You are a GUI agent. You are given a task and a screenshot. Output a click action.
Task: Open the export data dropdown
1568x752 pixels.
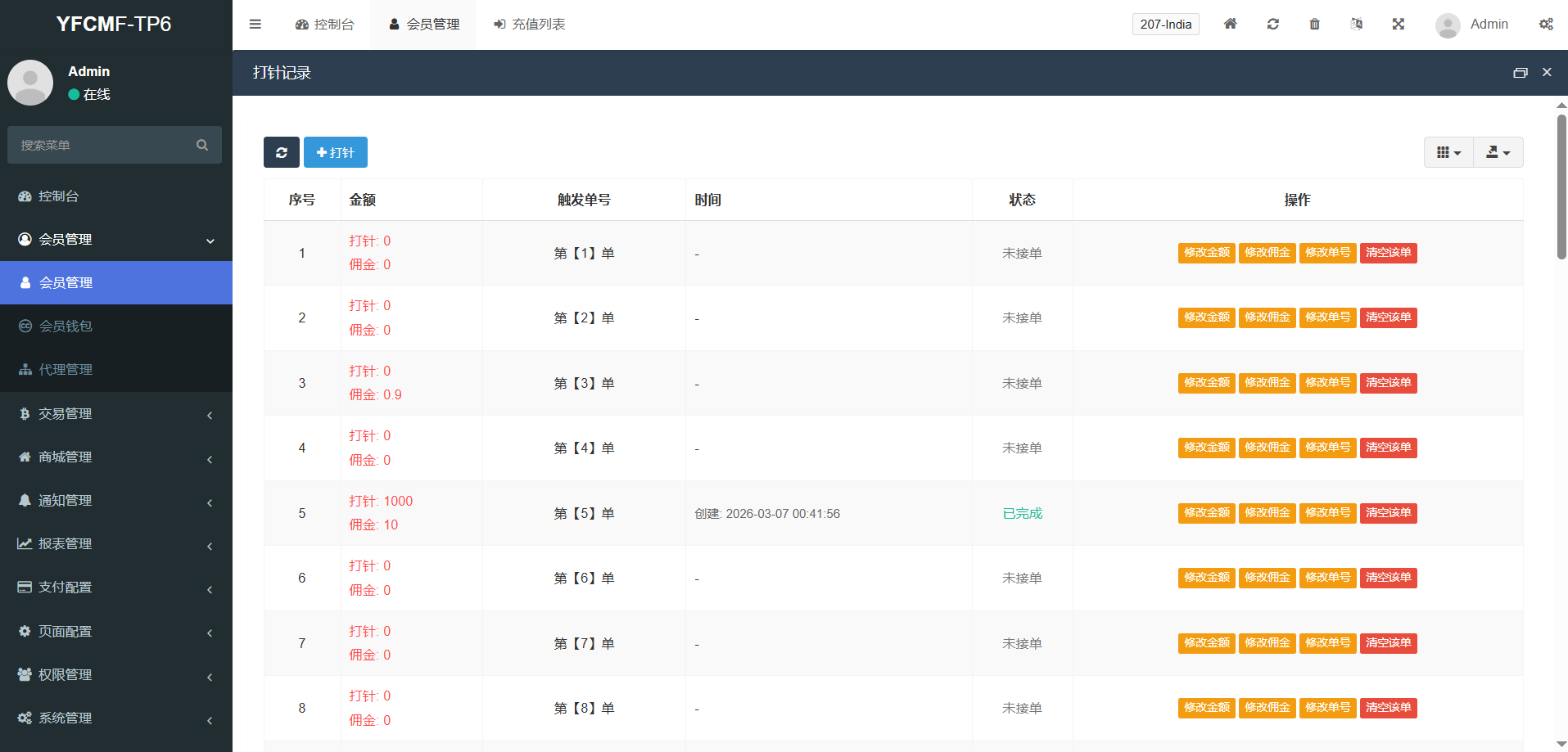[x=1498, y=152]
